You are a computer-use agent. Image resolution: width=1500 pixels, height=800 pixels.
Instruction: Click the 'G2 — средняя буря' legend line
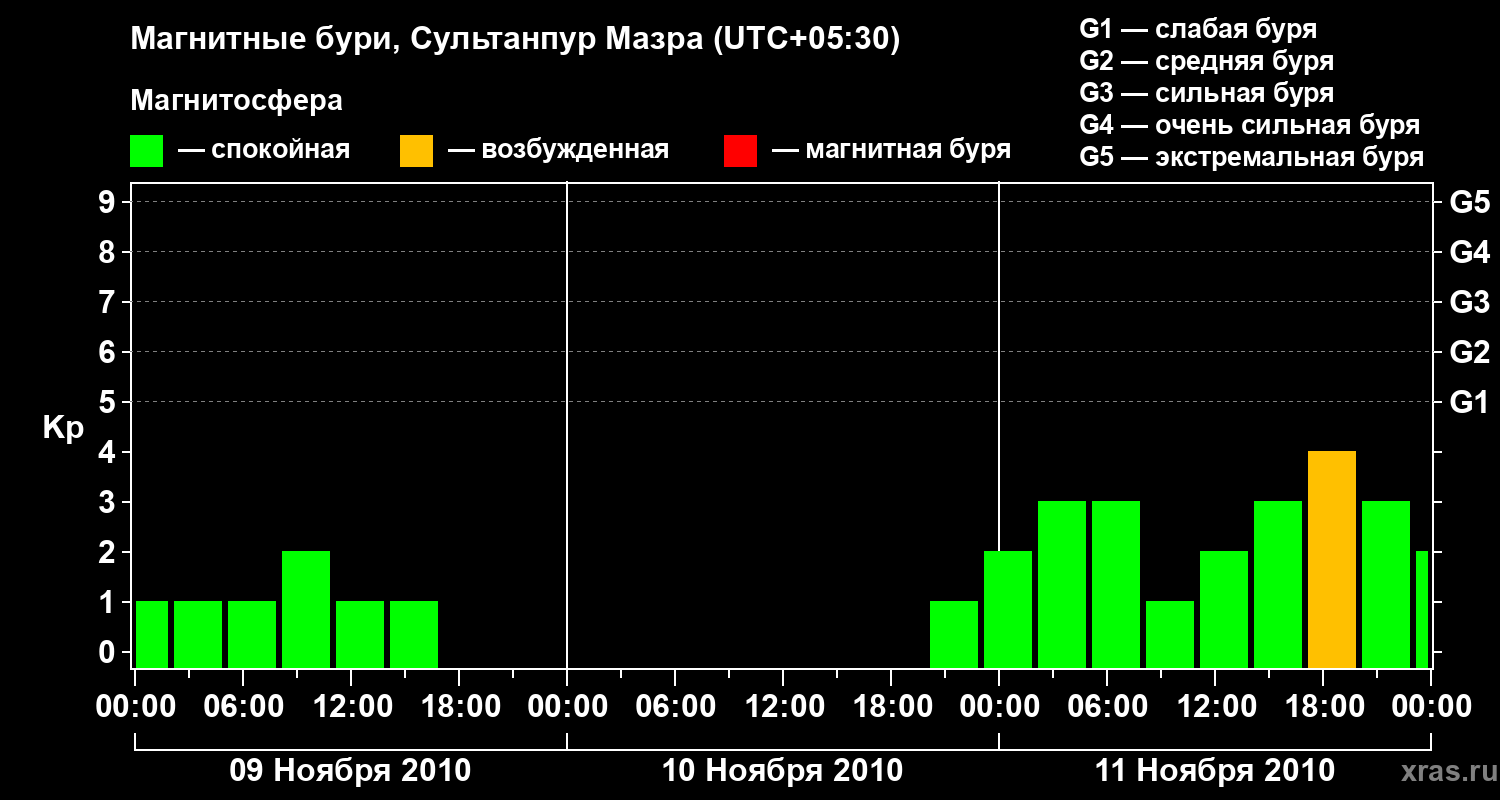point(1206,61)
